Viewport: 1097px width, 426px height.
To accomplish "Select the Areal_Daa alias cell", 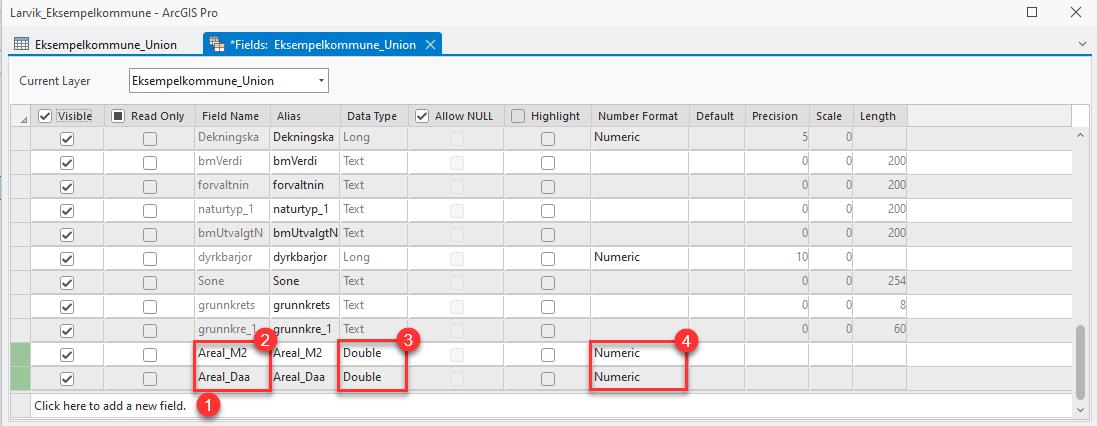I will [x=304, y=377].
